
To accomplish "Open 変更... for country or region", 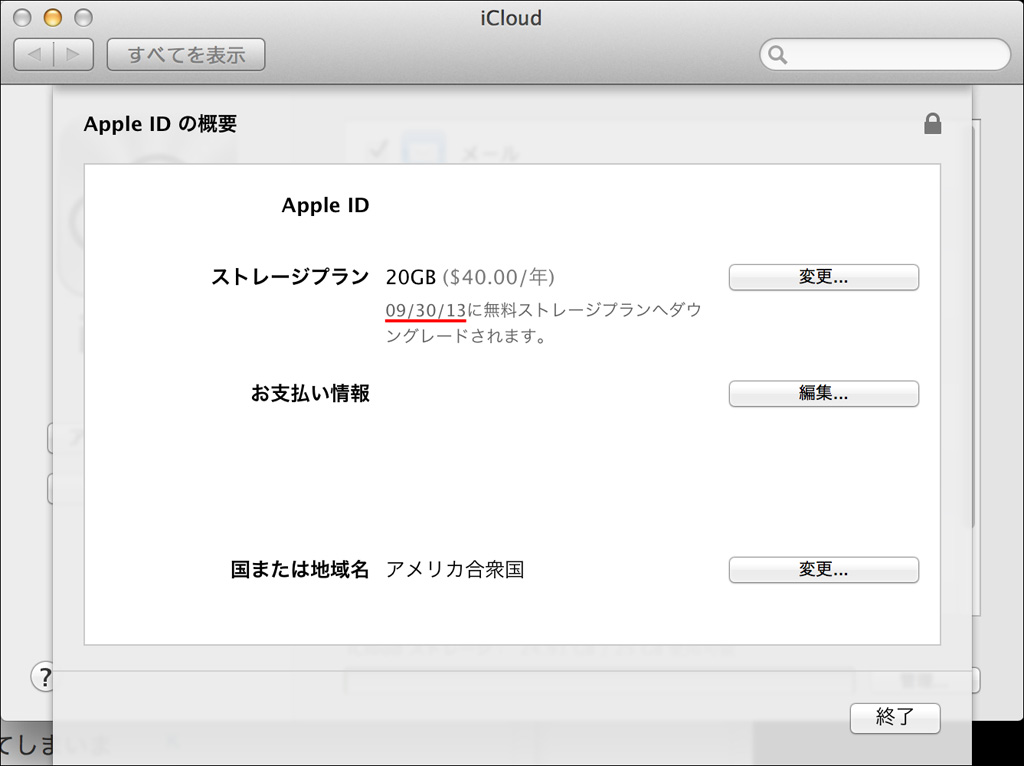I will (x=824, y=569).
